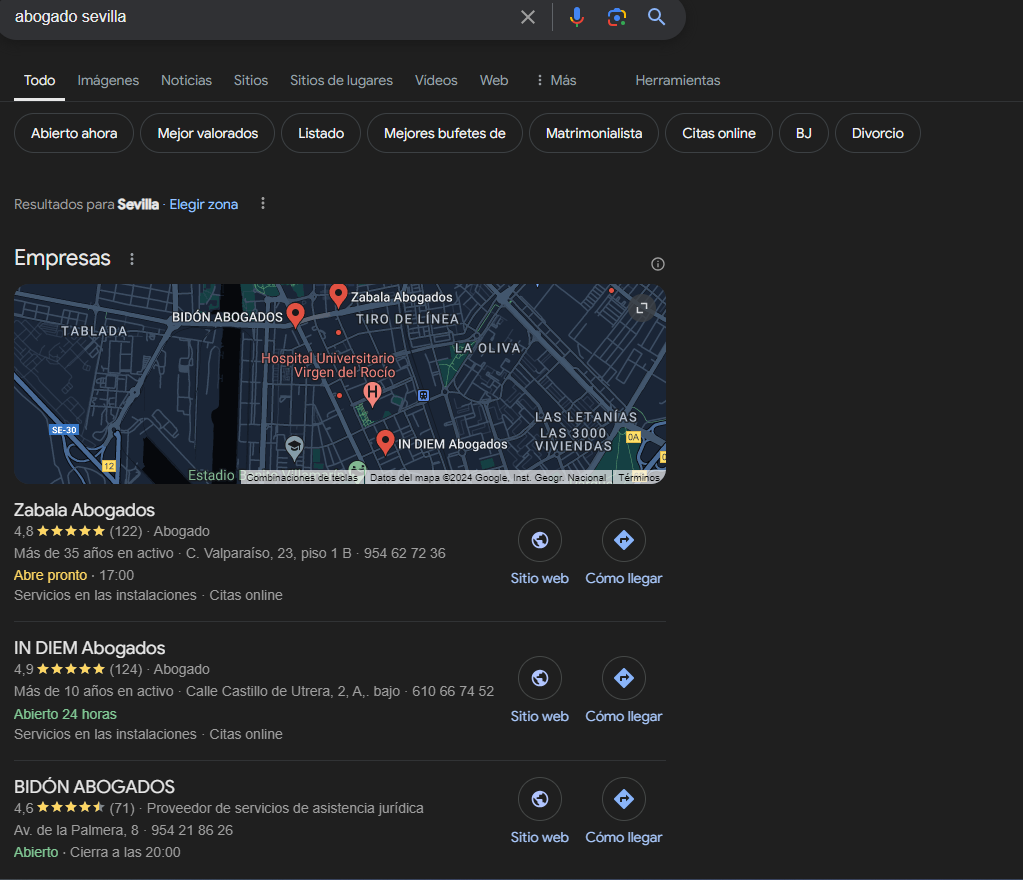This screenshot has height=880, width=1023.
Task: Toggle the Mejor valorados filter chip
Action: point(207,133)
